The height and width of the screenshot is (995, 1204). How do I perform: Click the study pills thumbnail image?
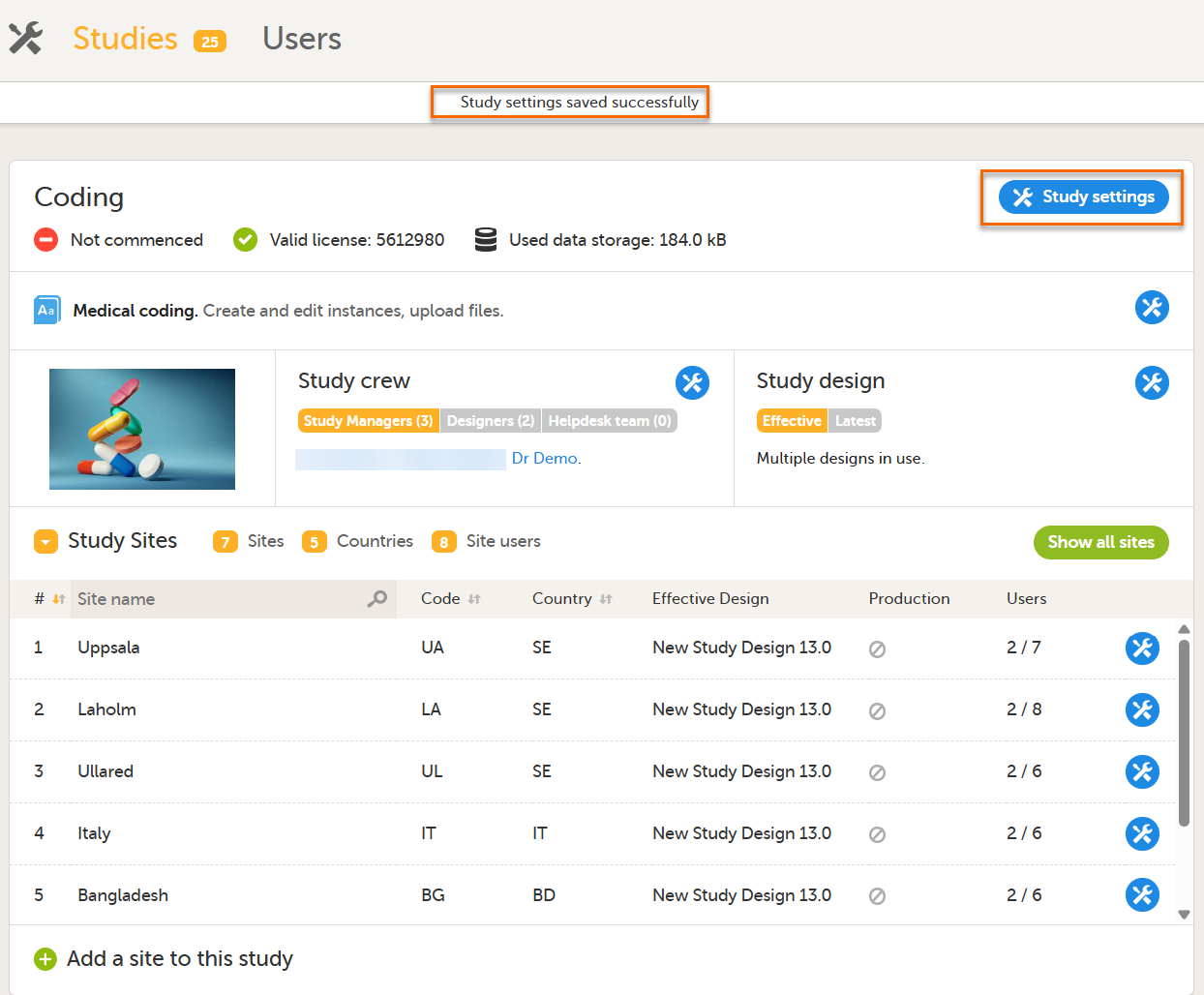pyautogui.click(x=142, y=429)
